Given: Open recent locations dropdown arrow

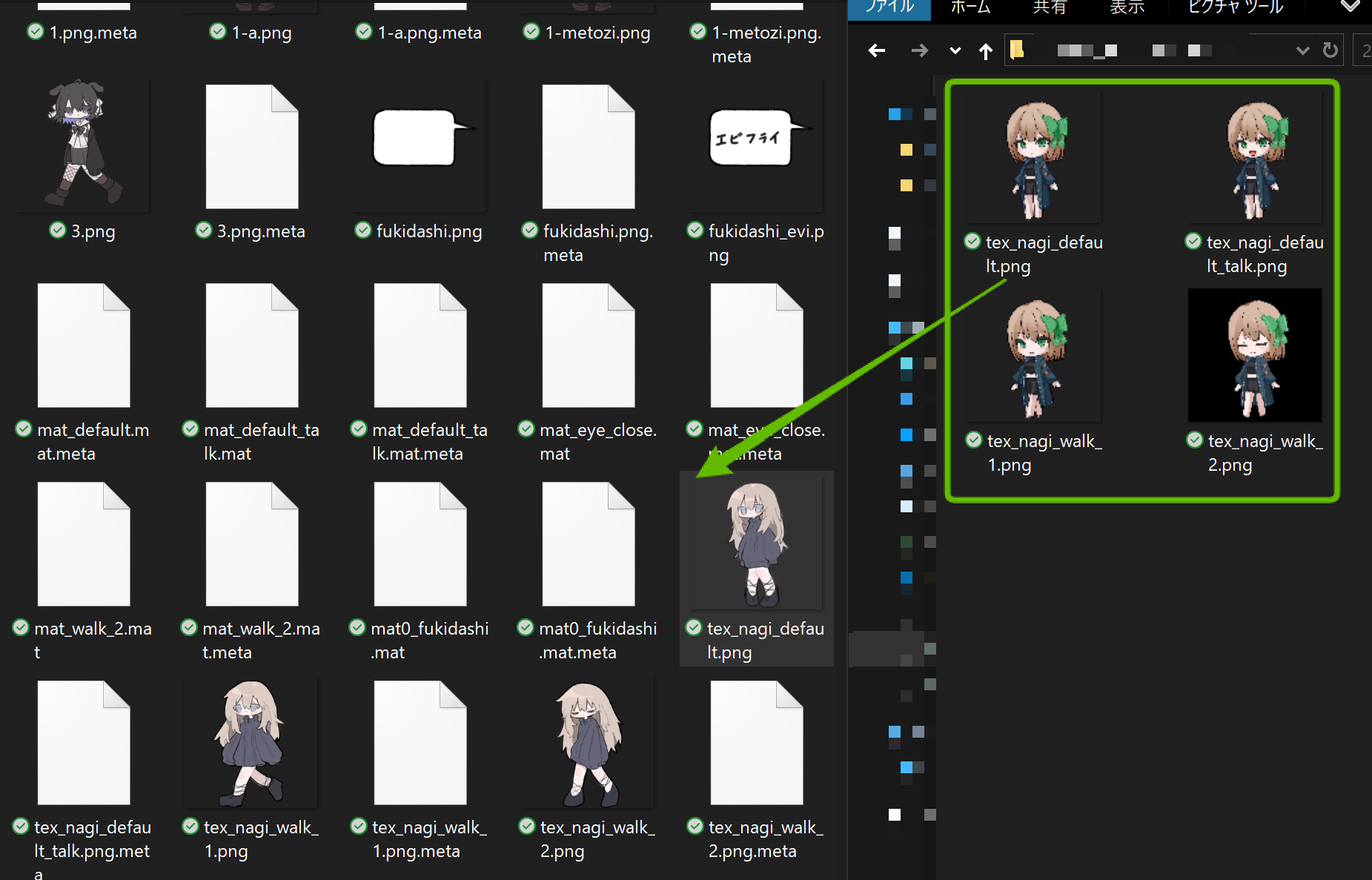Looking at the screenshot, I should (x=955, y=51).
